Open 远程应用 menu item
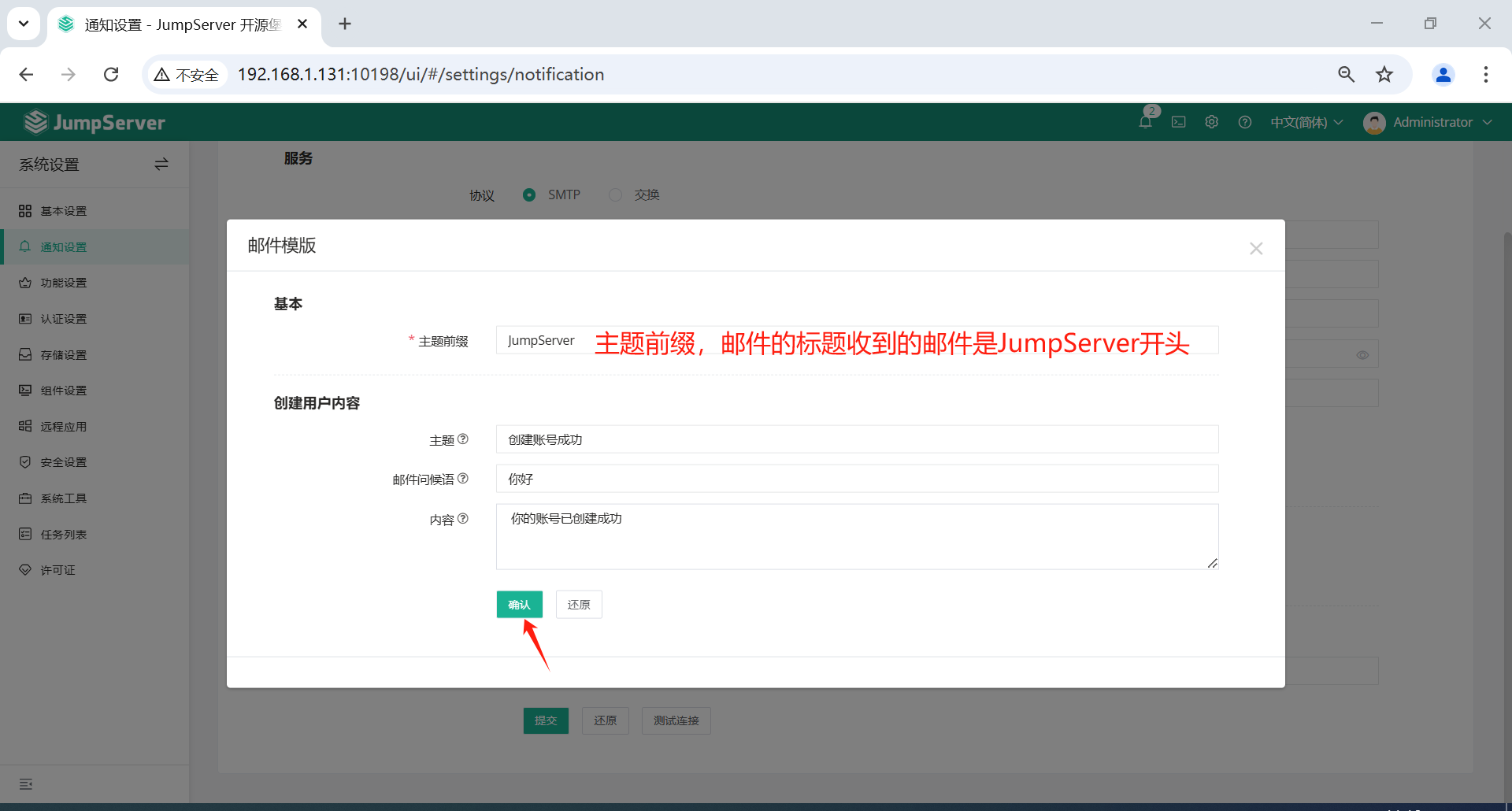The image size is (1512, 811). 94,426
